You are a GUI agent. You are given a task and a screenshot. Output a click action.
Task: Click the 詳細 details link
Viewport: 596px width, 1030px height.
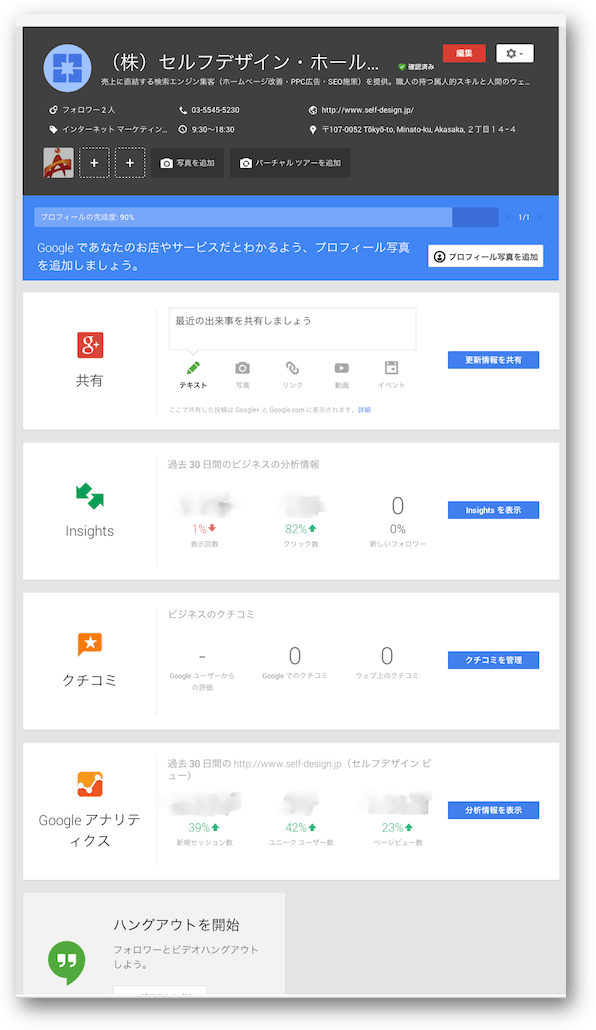pyautogui.click(x=365, y=409)
